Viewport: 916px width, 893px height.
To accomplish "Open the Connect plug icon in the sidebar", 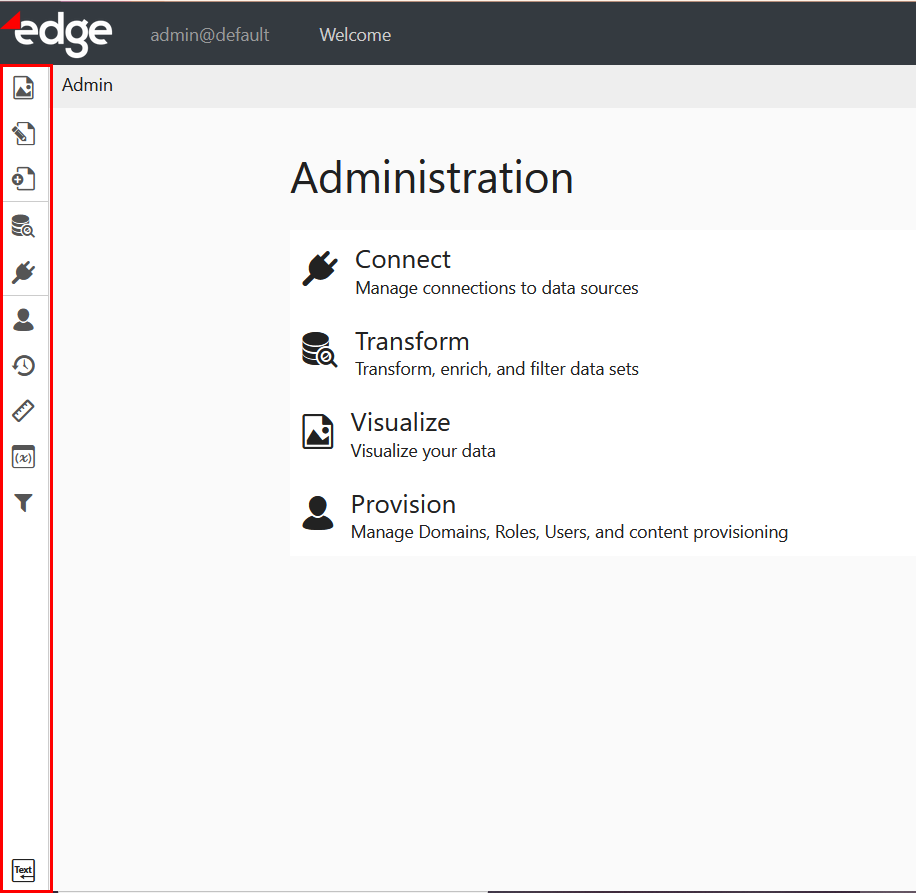I will click(x=23, y=272).
